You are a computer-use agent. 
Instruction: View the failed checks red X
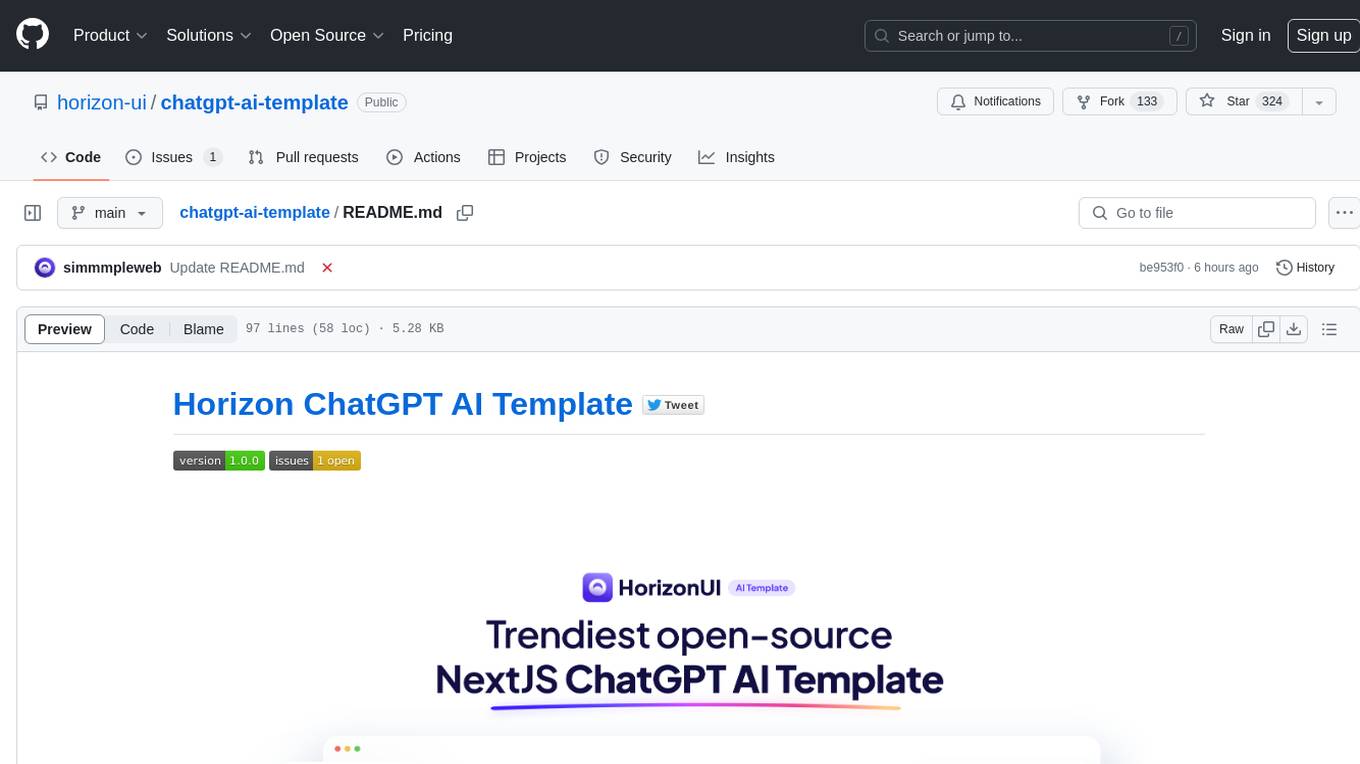pyautogui.click(x=327, y=268)
